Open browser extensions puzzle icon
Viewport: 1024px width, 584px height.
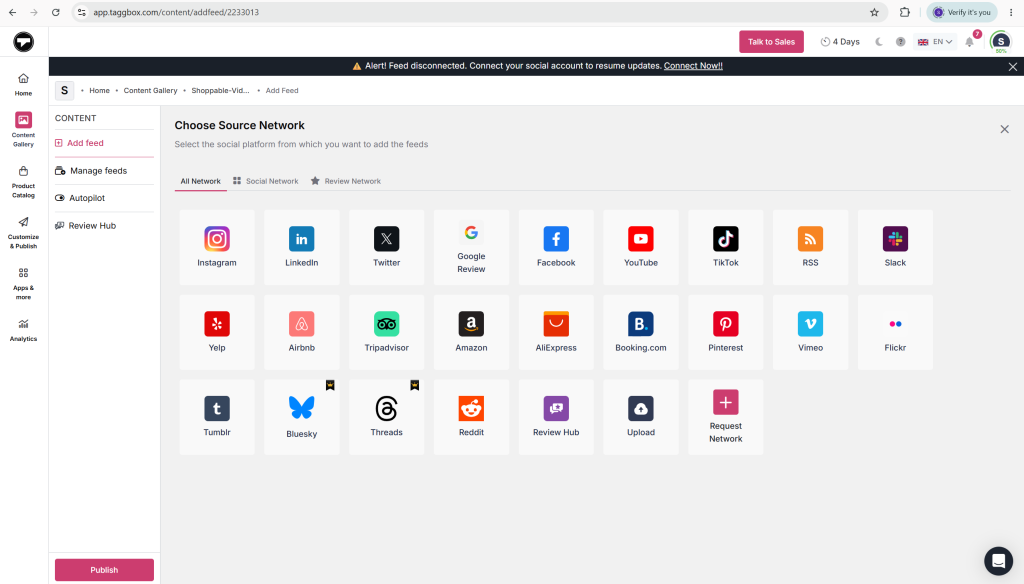(x=904, y=12)
